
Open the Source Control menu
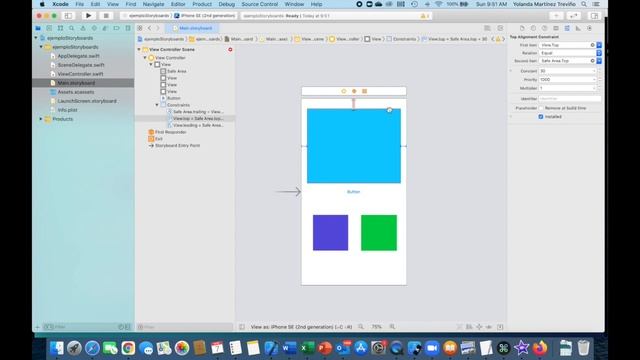coord(260,4)
